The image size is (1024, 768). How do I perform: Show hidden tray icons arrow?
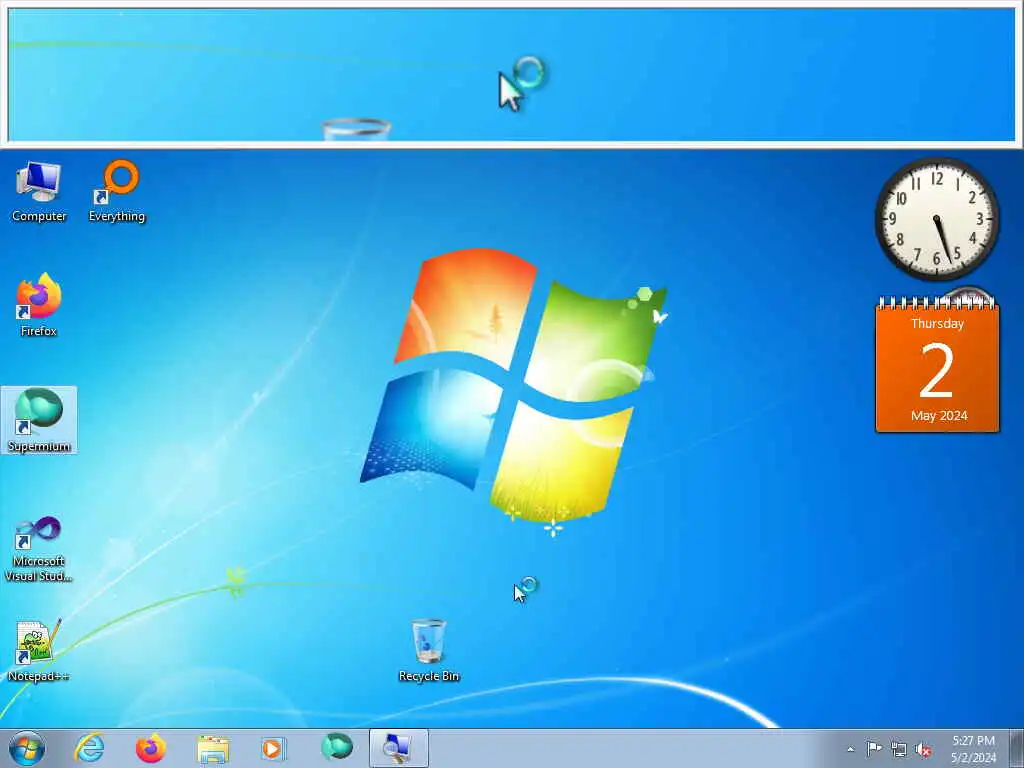[850, 749]
